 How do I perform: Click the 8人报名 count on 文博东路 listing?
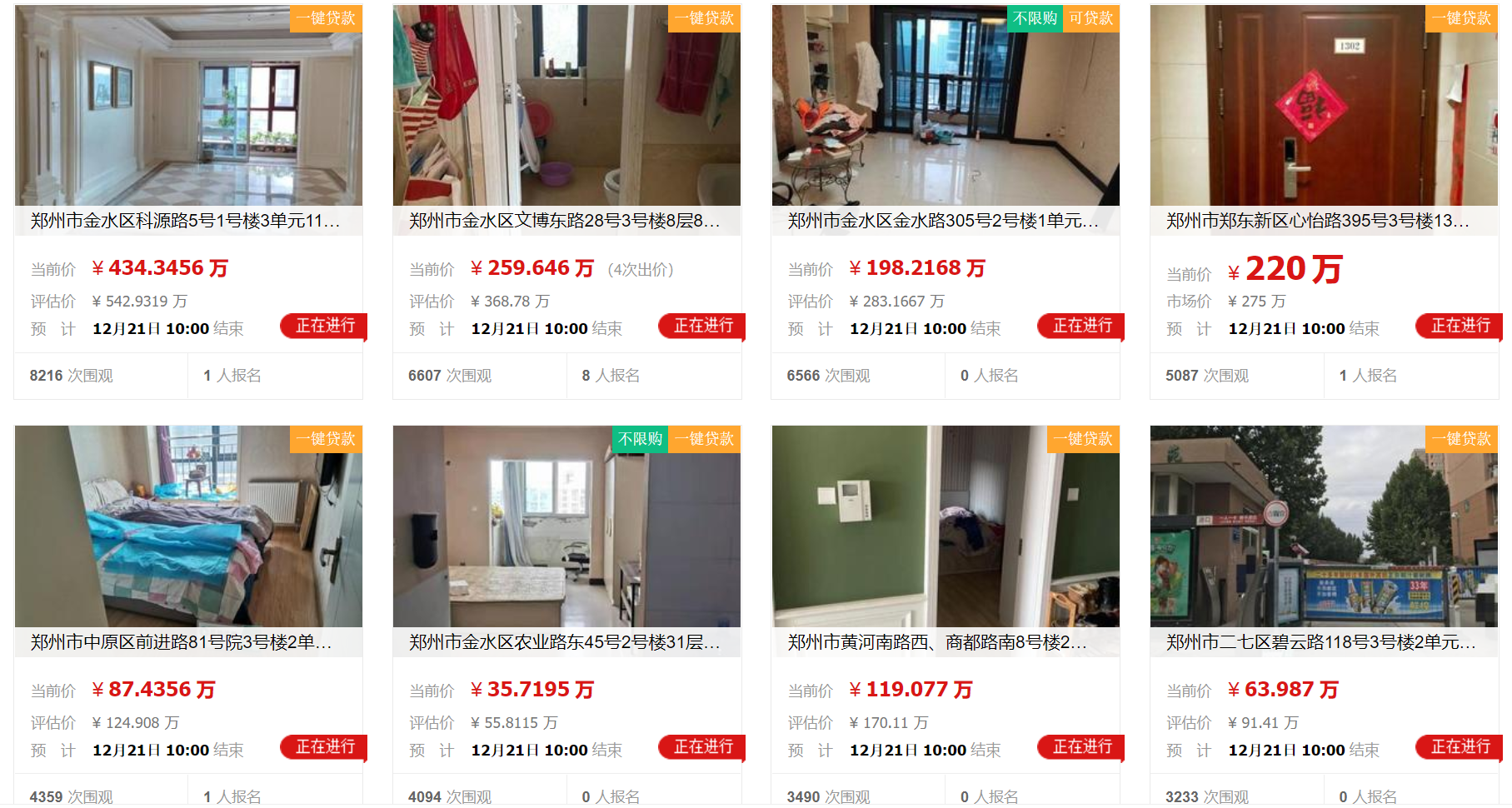tap(611, 376)
